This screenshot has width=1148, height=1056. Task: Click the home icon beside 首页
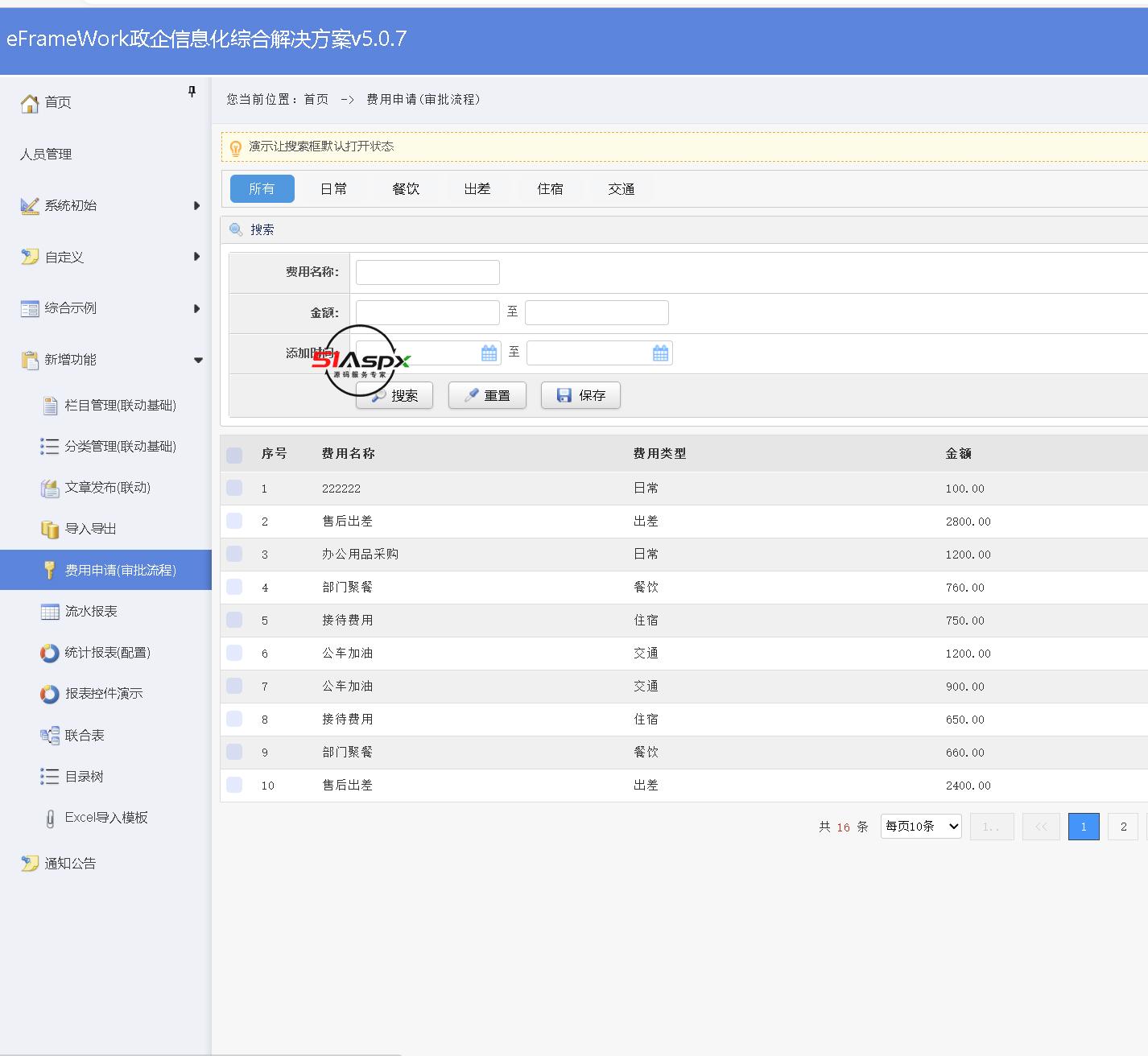tap(30, 103)
